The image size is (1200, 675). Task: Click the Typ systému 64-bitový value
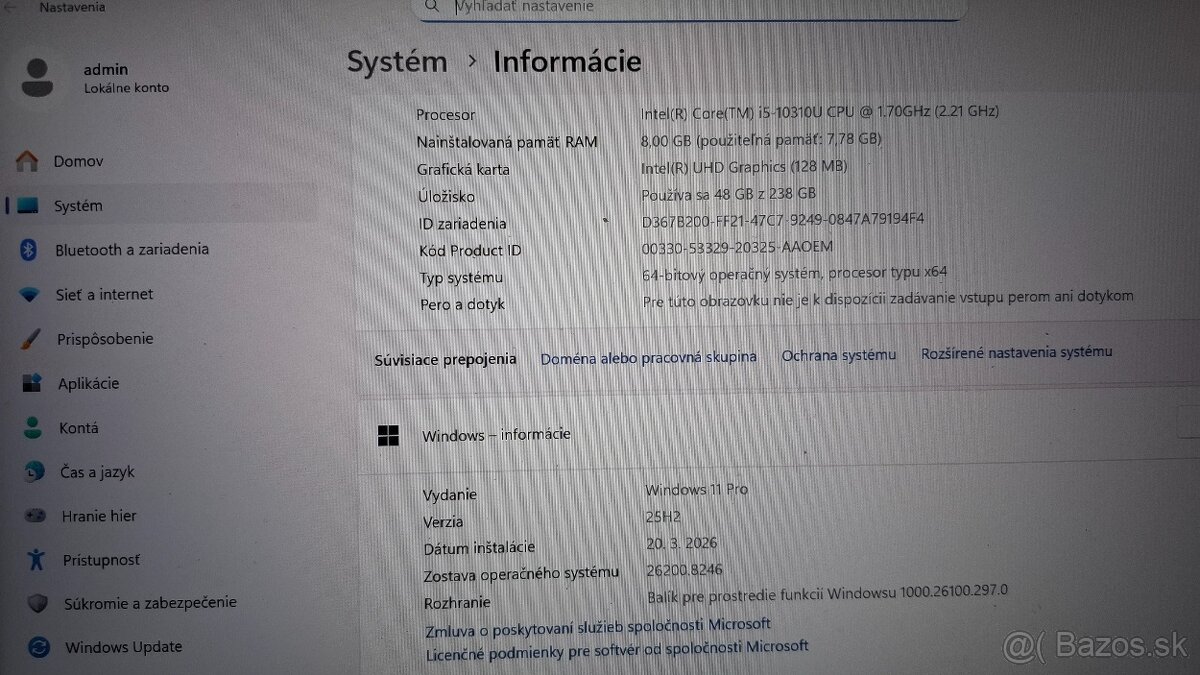coord(794,273)
